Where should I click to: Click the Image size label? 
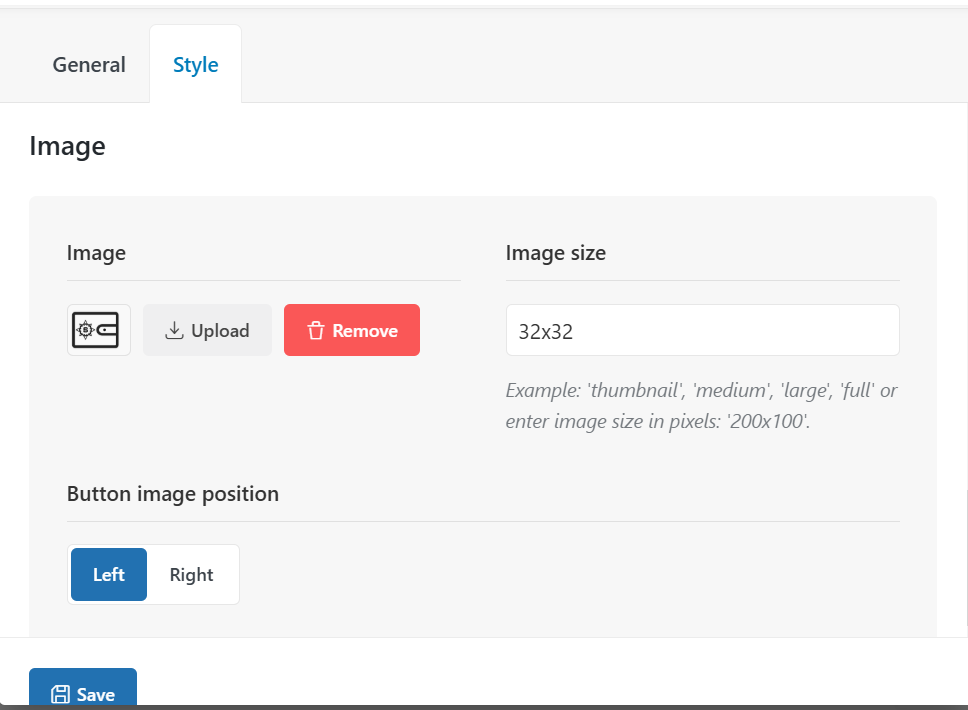(x=556, y=253)
